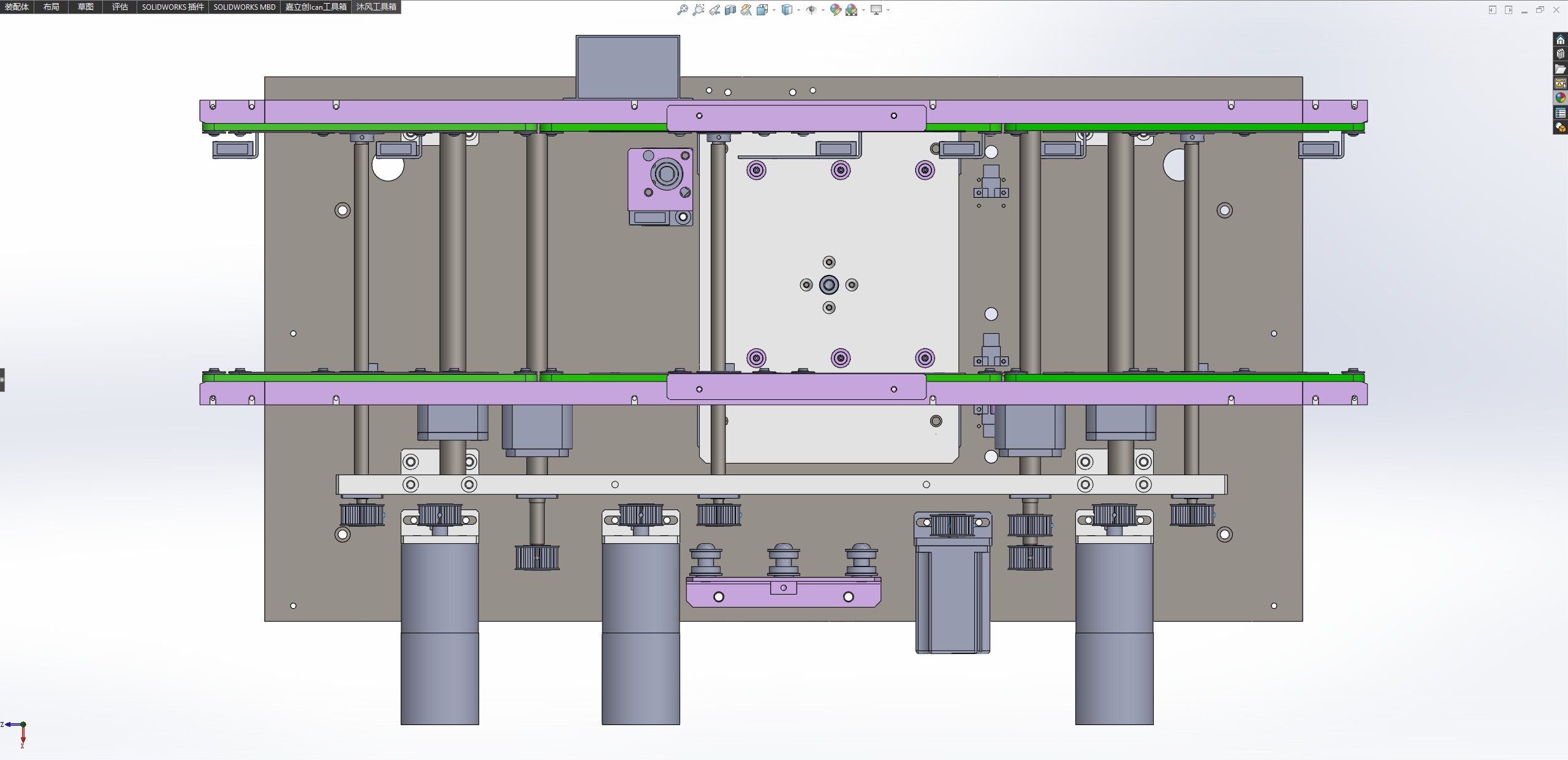Viewport: 1568px width, 760px height.
Task: Expand the Apply Scene dropdown arrow
Action: 863,10
